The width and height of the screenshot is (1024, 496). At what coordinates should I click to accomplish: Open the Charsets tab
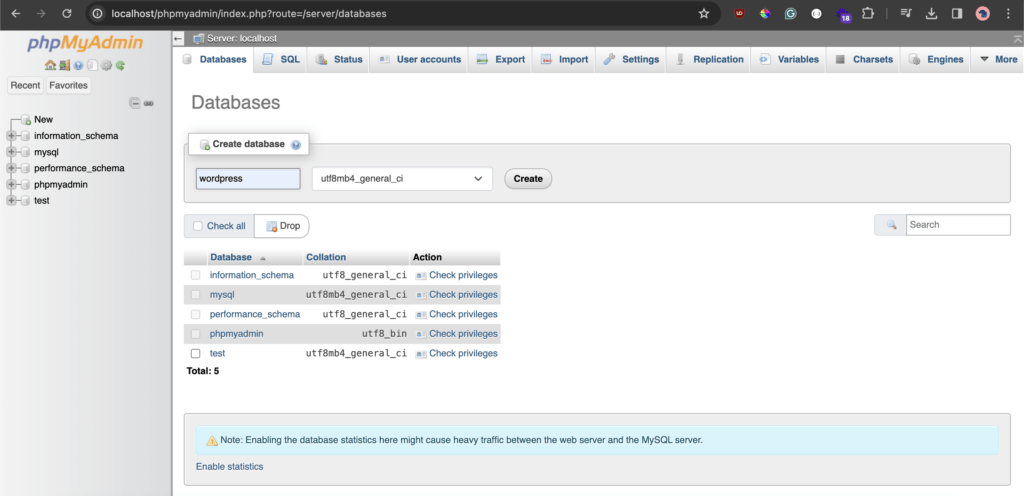click(x=863, y=59)
